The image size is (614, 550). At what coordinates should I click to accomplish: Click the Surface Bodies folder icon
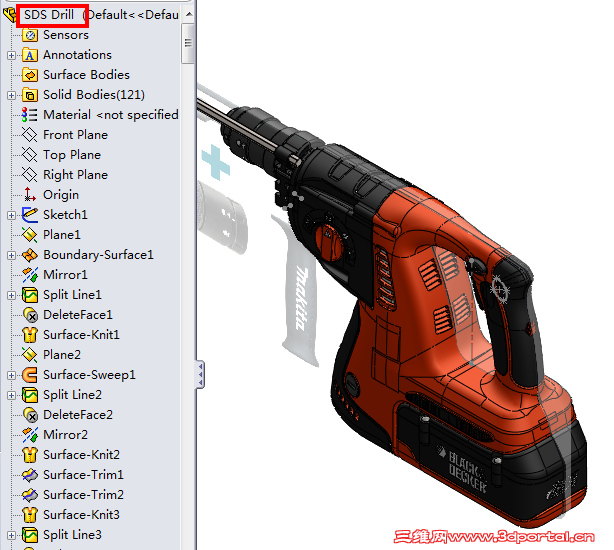coord(30,75)
